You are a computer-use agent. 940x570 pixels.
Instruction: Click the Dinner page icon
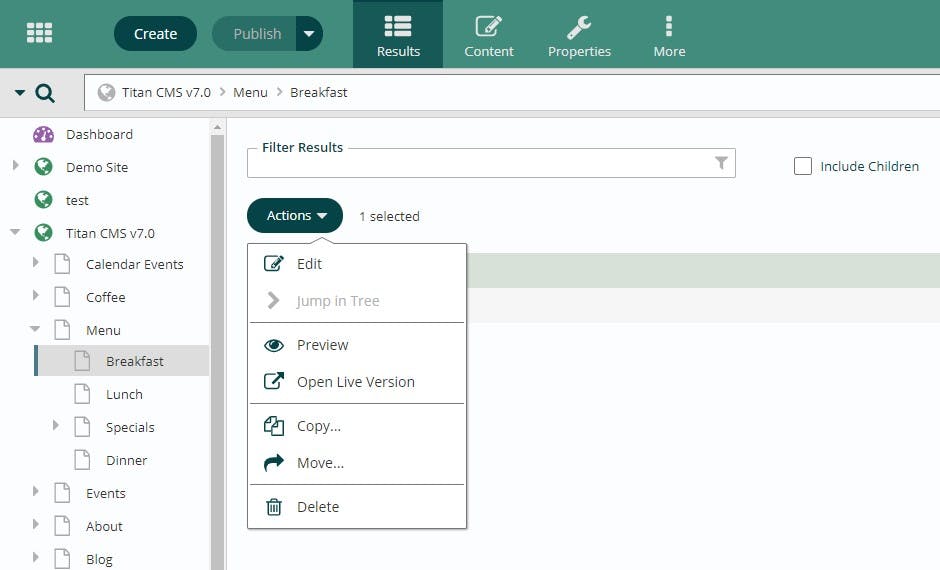[82, 460]
